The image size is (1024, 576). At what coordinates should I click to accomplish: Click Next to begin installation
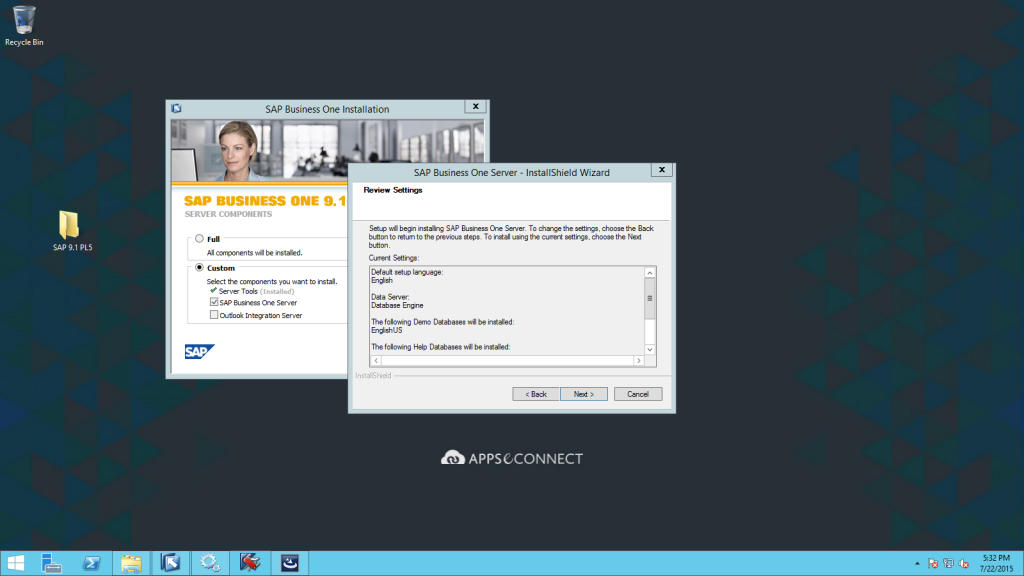coord(584,394)
